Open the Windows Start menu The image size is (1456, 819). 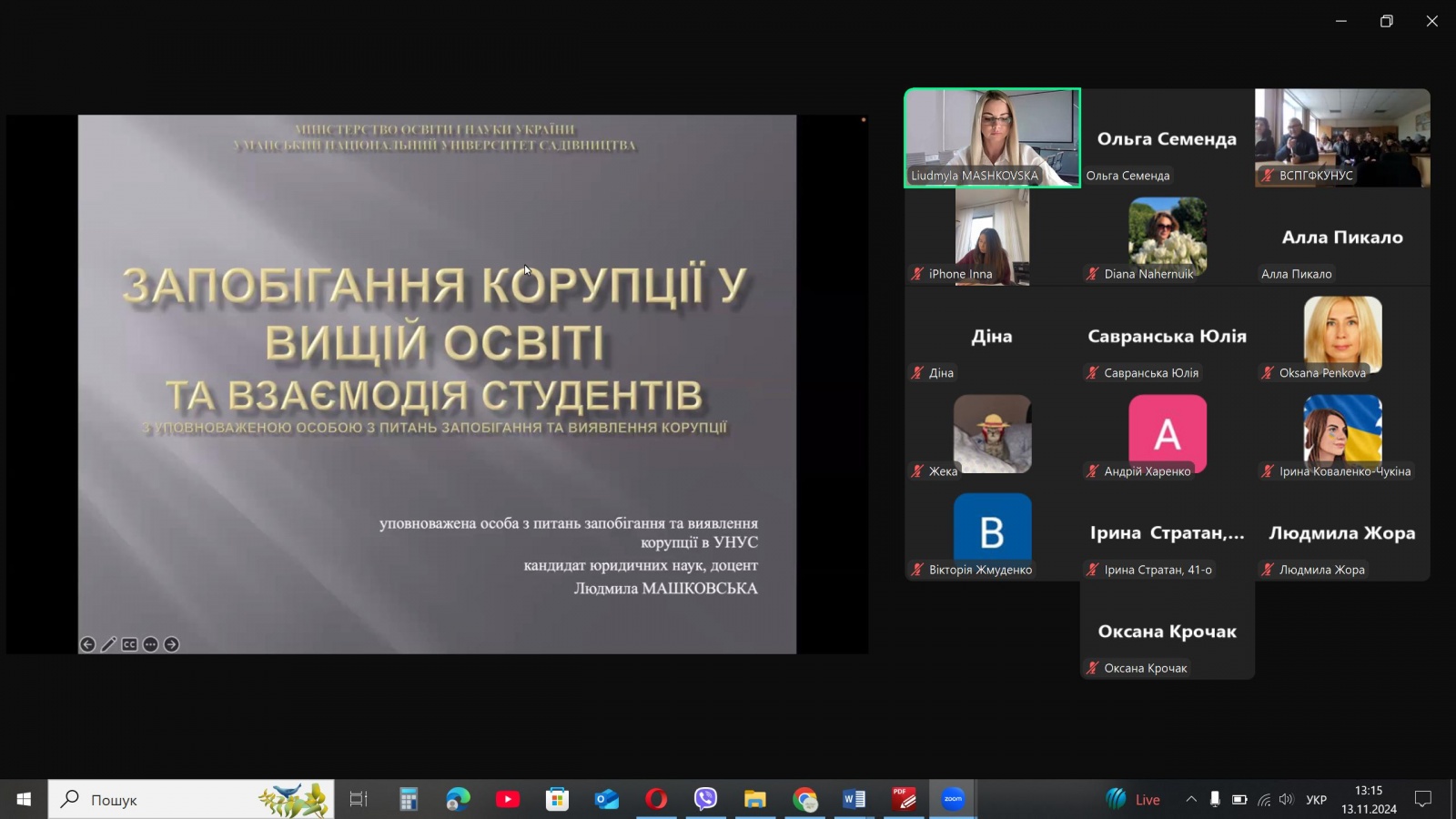[24, 799]
